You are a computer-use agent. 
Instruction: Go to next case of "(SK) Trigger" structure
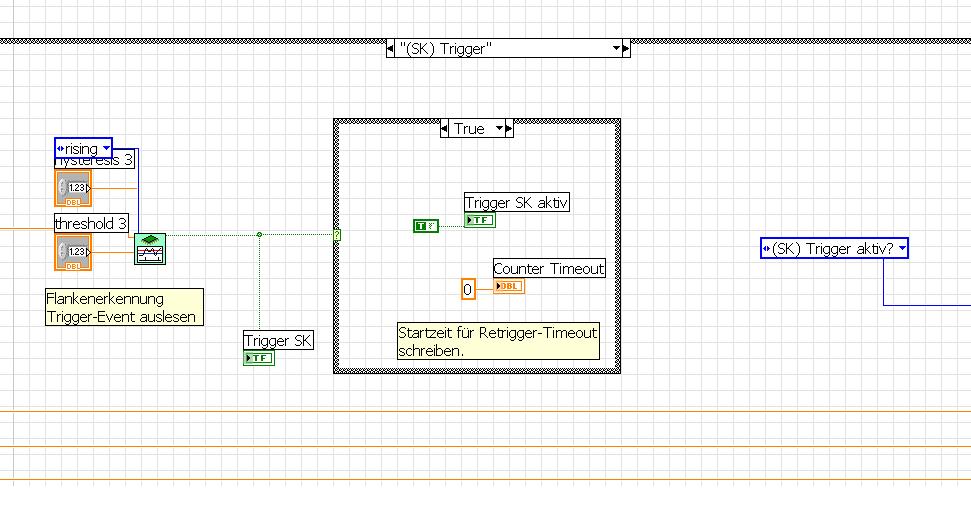point(626,48)
